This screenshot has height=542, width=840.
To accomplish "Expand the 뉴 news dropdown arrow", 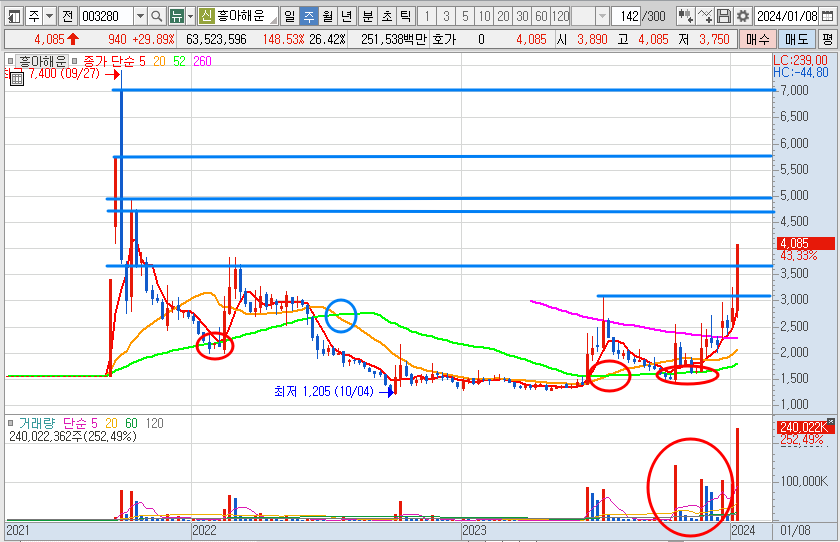I will point(190,17).
